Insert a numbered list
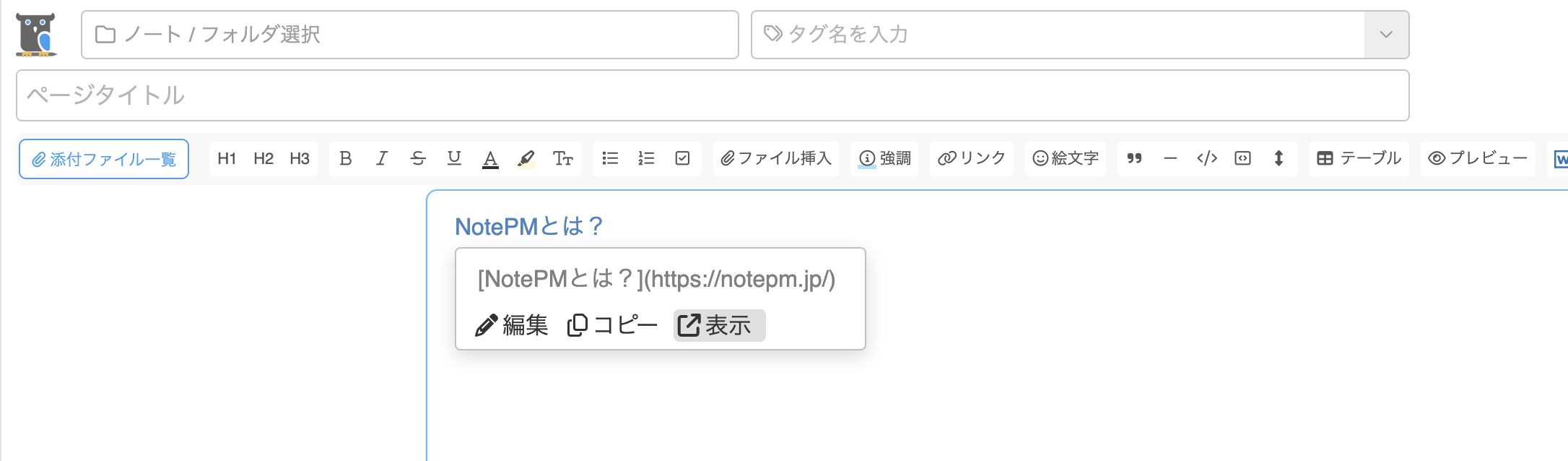The height and width of the screenshot is (461, 1568). (x=646, y=158)
